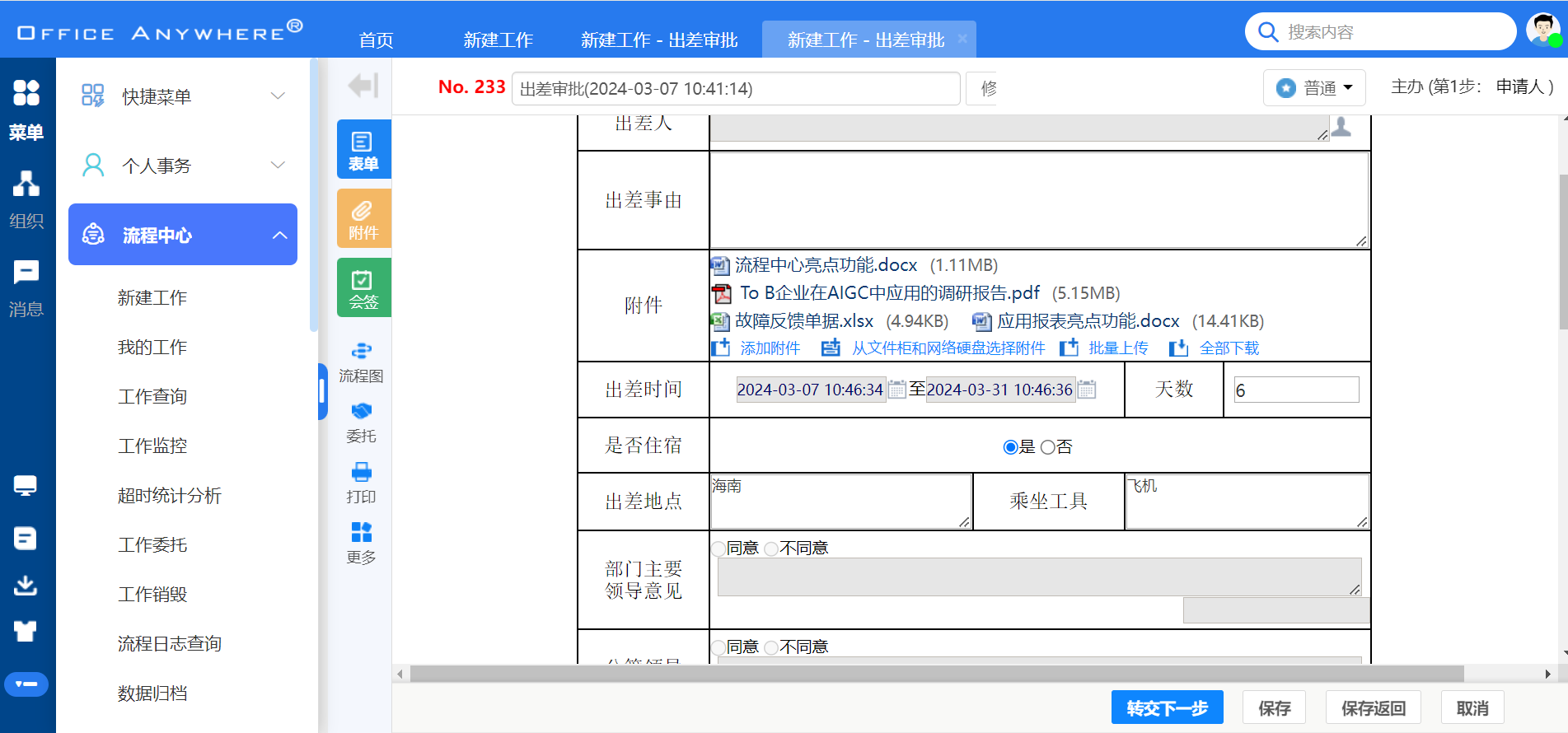Screen dimensions: 1568x733
Task: Expand the 个人事务 section
Action: click(x=183, y=166)
